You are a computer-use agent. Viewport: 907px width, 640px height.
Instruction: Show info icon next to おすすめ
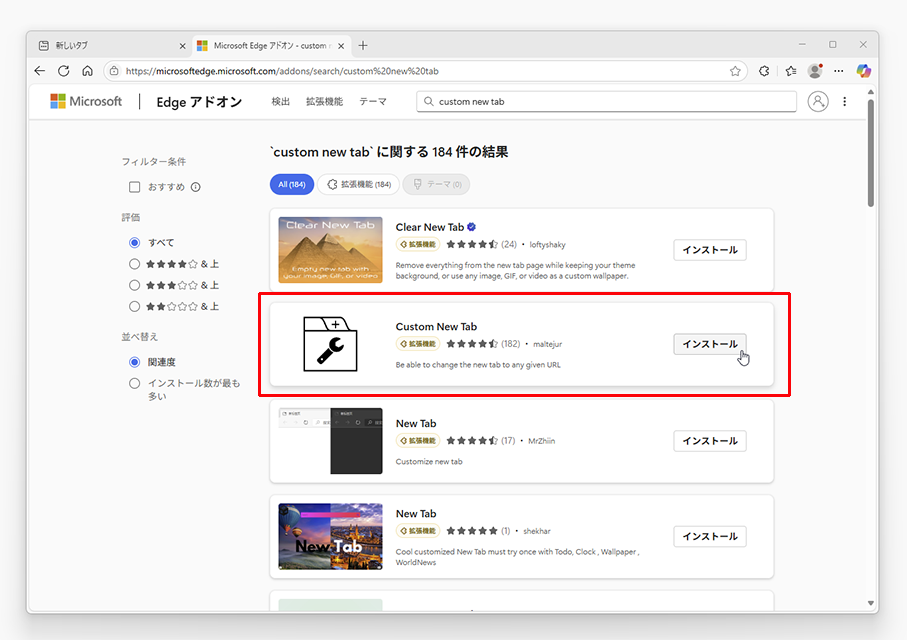tap(196, 187)
